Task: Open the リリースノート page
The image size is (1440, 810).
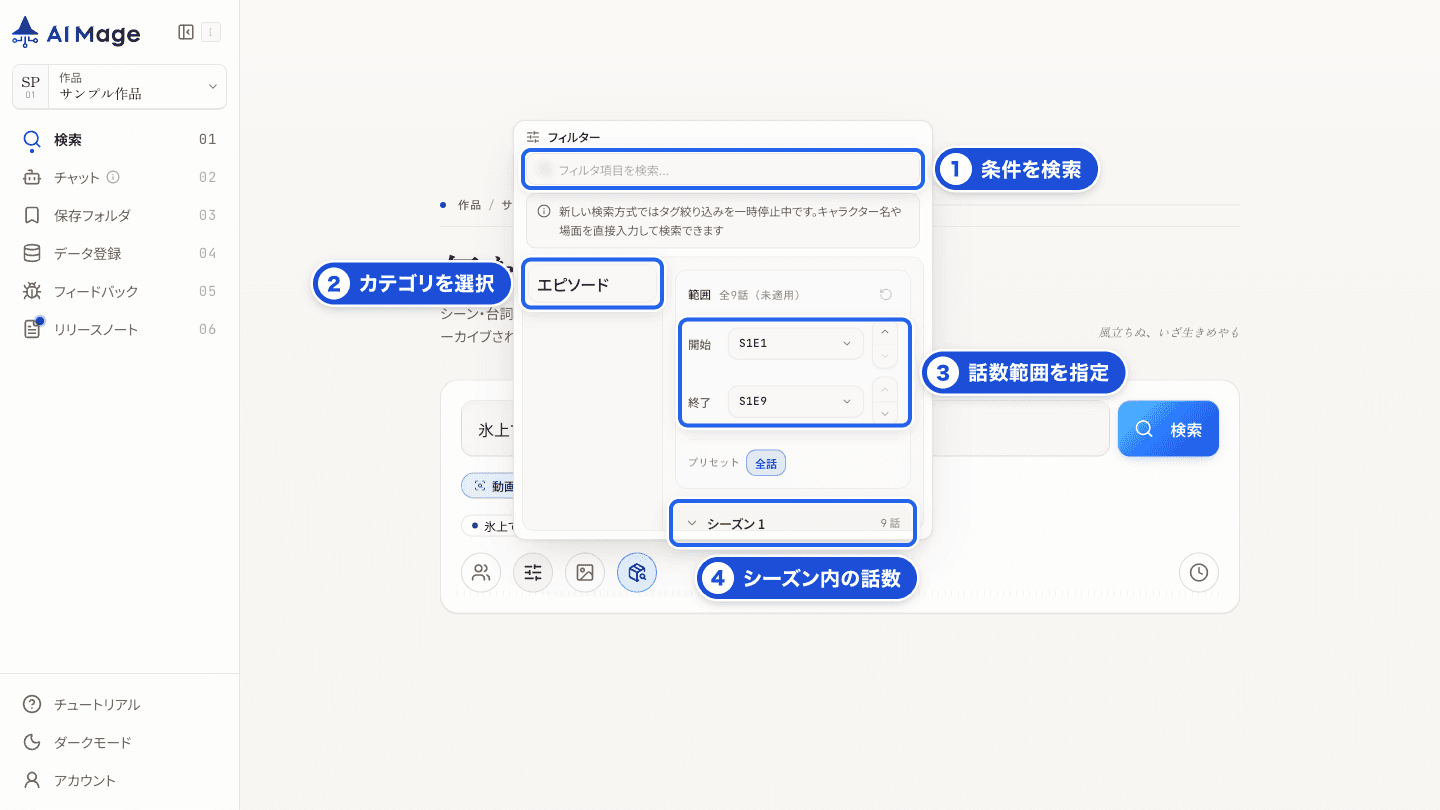Action: point(119,330)
